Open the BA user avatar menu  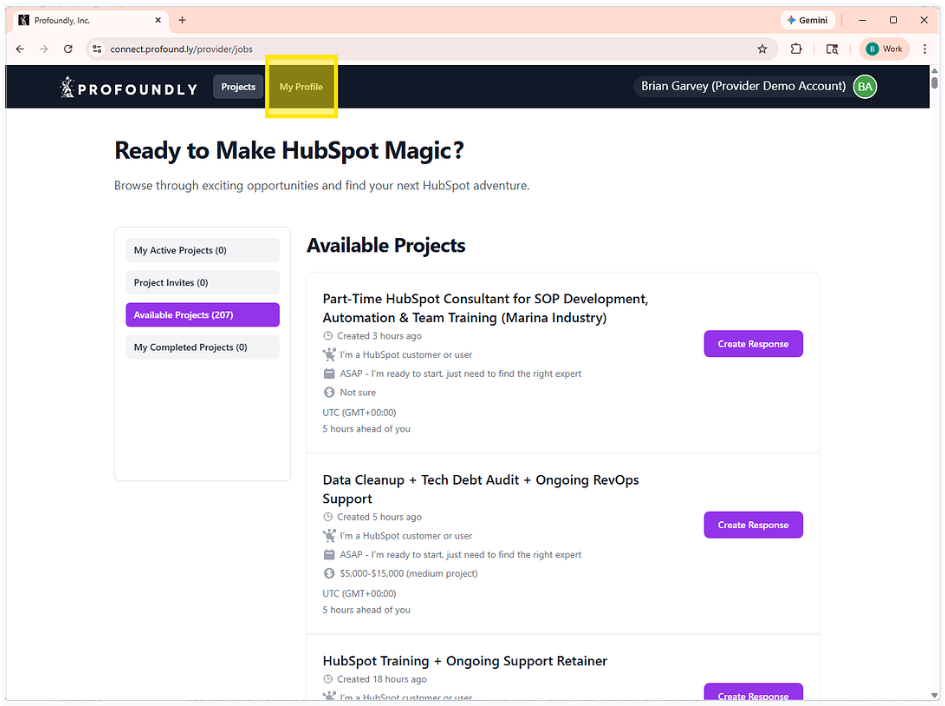865,87
